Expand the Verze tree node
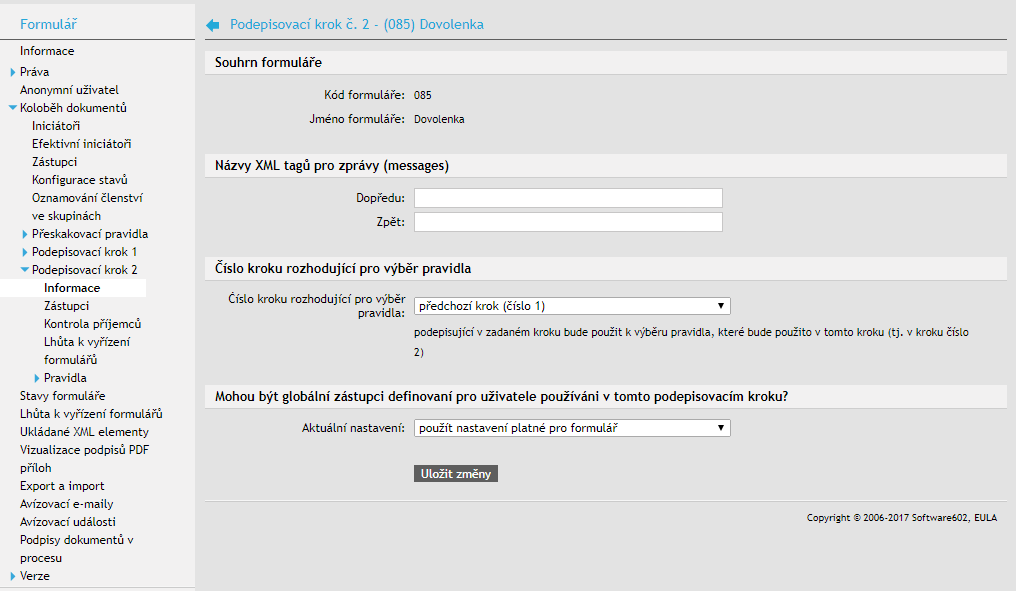This screenshot has width=1016, height=591. (x=13, y=576)
